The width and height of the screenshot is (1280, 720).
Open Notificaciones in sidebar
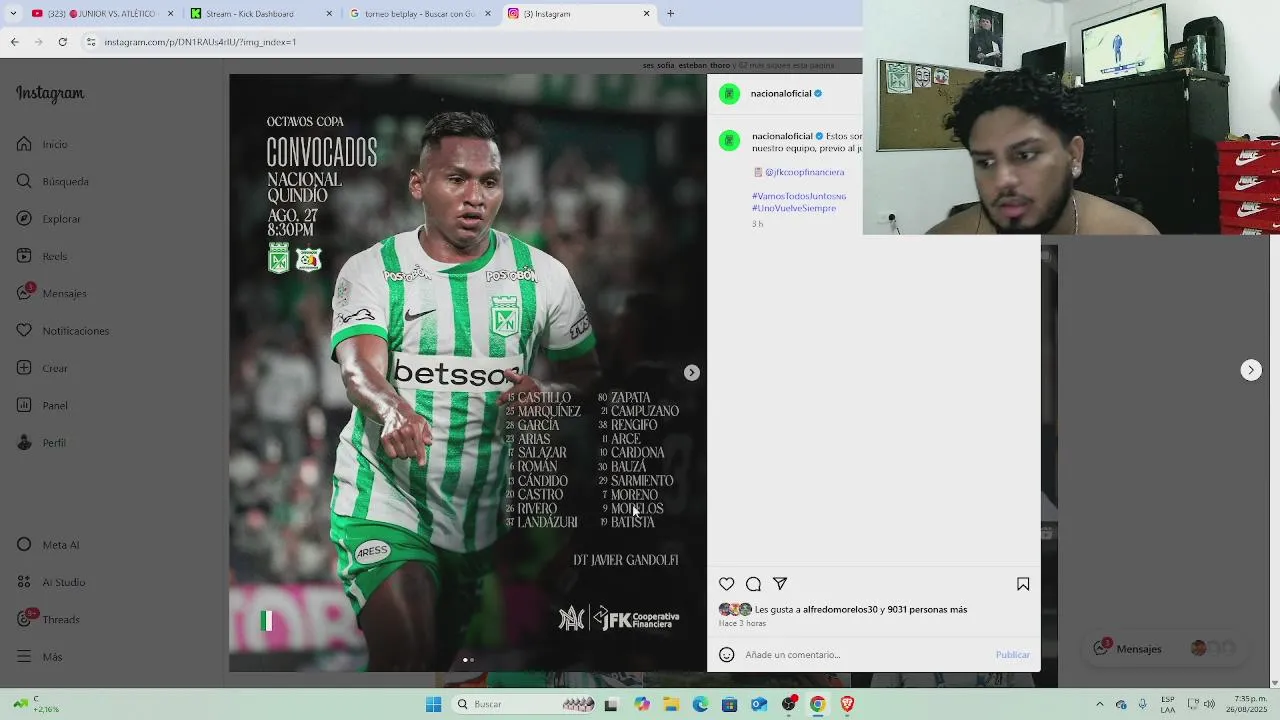click(x=62, y=330)
